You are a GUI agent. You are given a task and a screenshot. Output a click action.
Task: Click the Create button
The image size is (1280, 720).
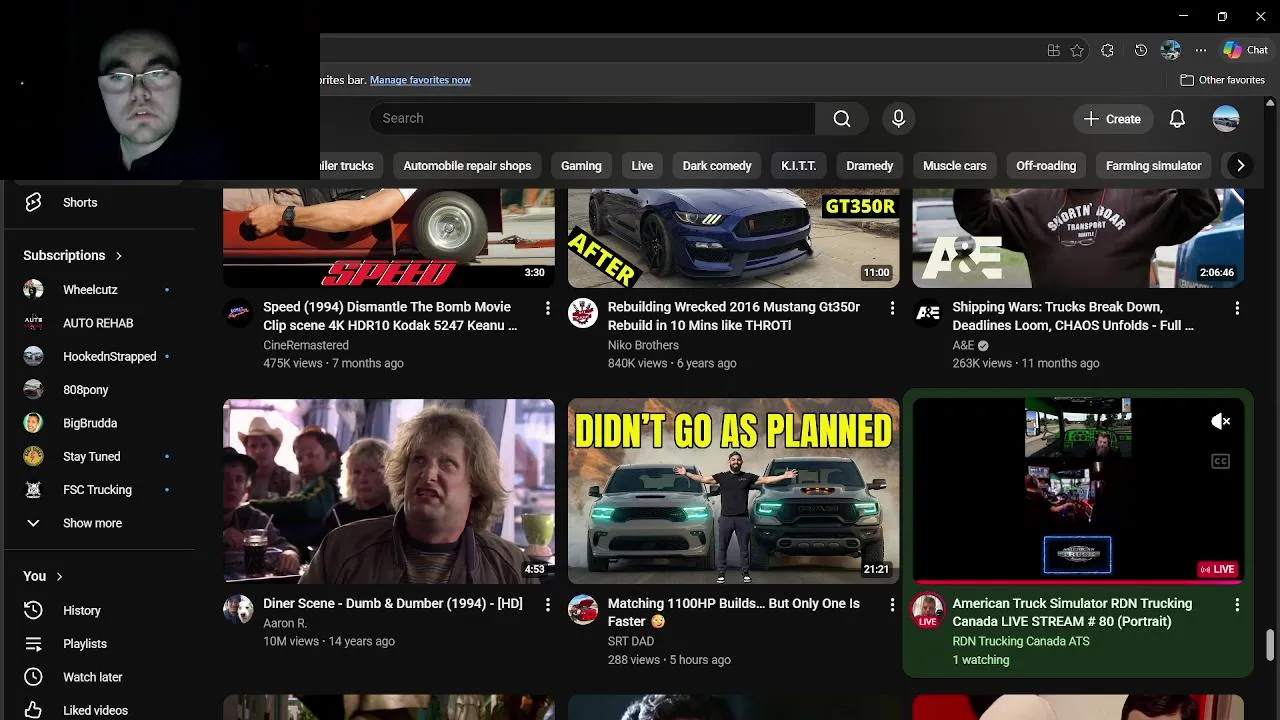(1113, 118)
